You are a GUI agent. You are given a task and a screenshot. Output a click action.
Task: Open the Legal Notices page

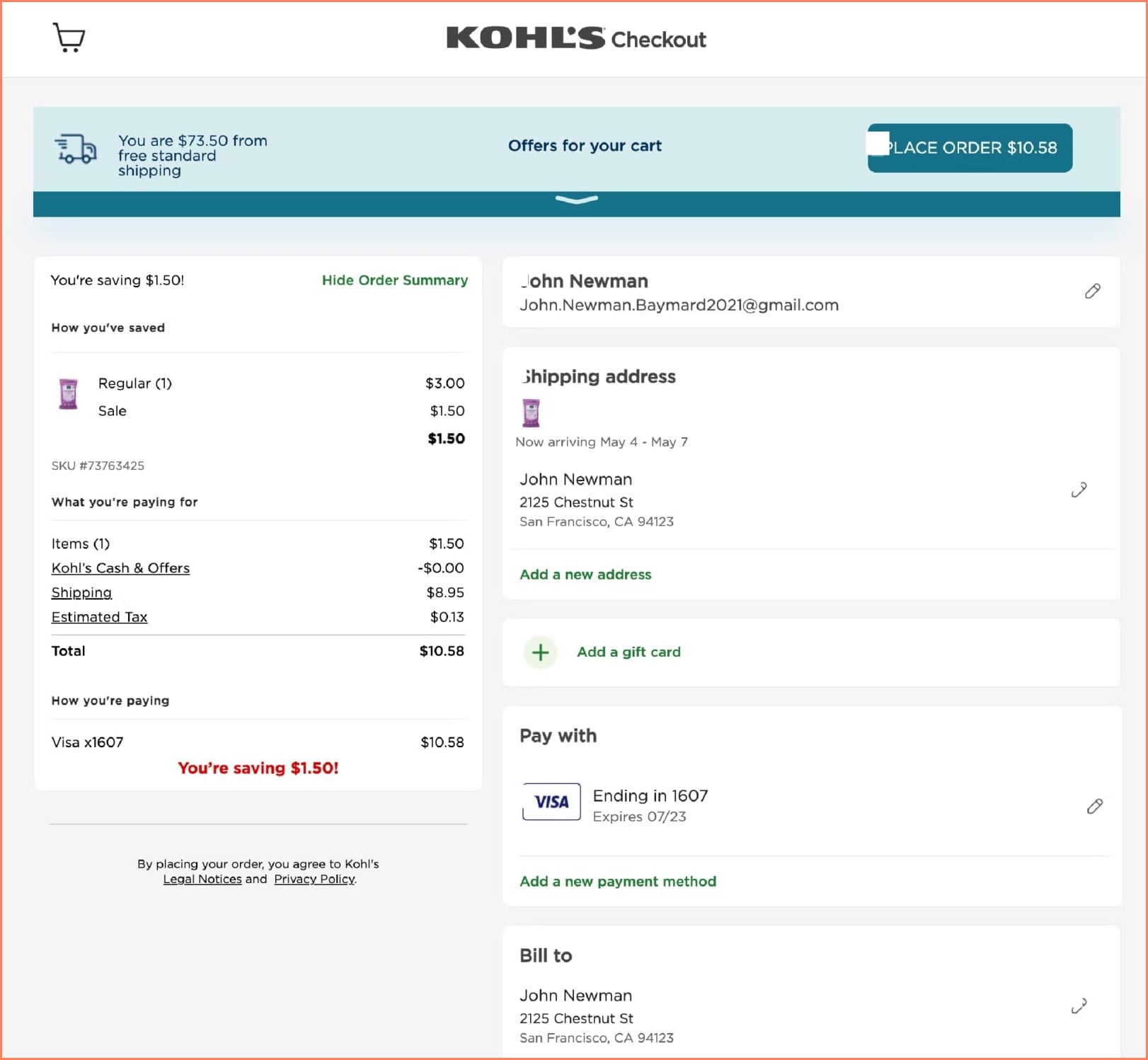[202, 879]
